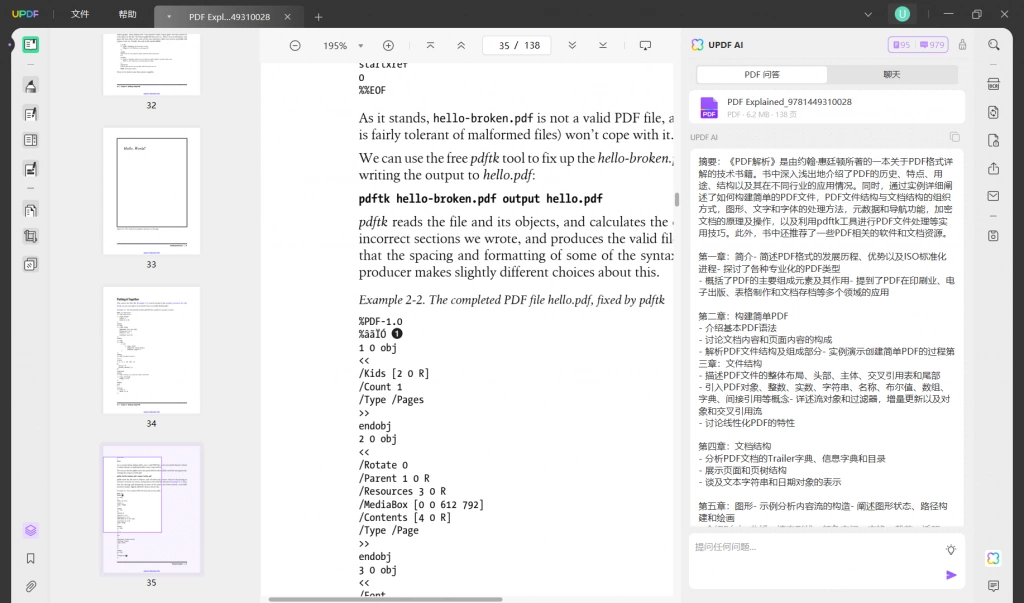Select the page 34 thumbnail
Screen dimensions: 1024x603
tap(152, 350)
